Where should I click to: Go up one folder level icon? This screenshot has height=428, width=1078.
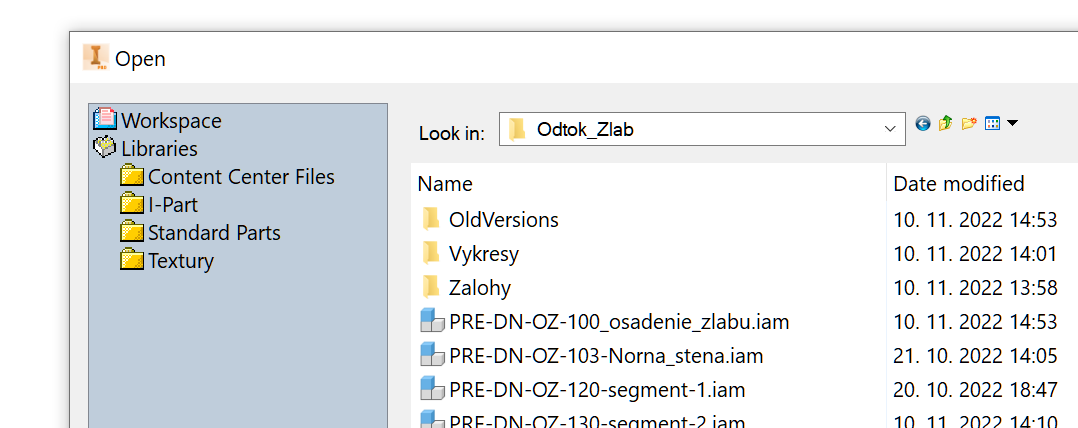click(945, 124)
